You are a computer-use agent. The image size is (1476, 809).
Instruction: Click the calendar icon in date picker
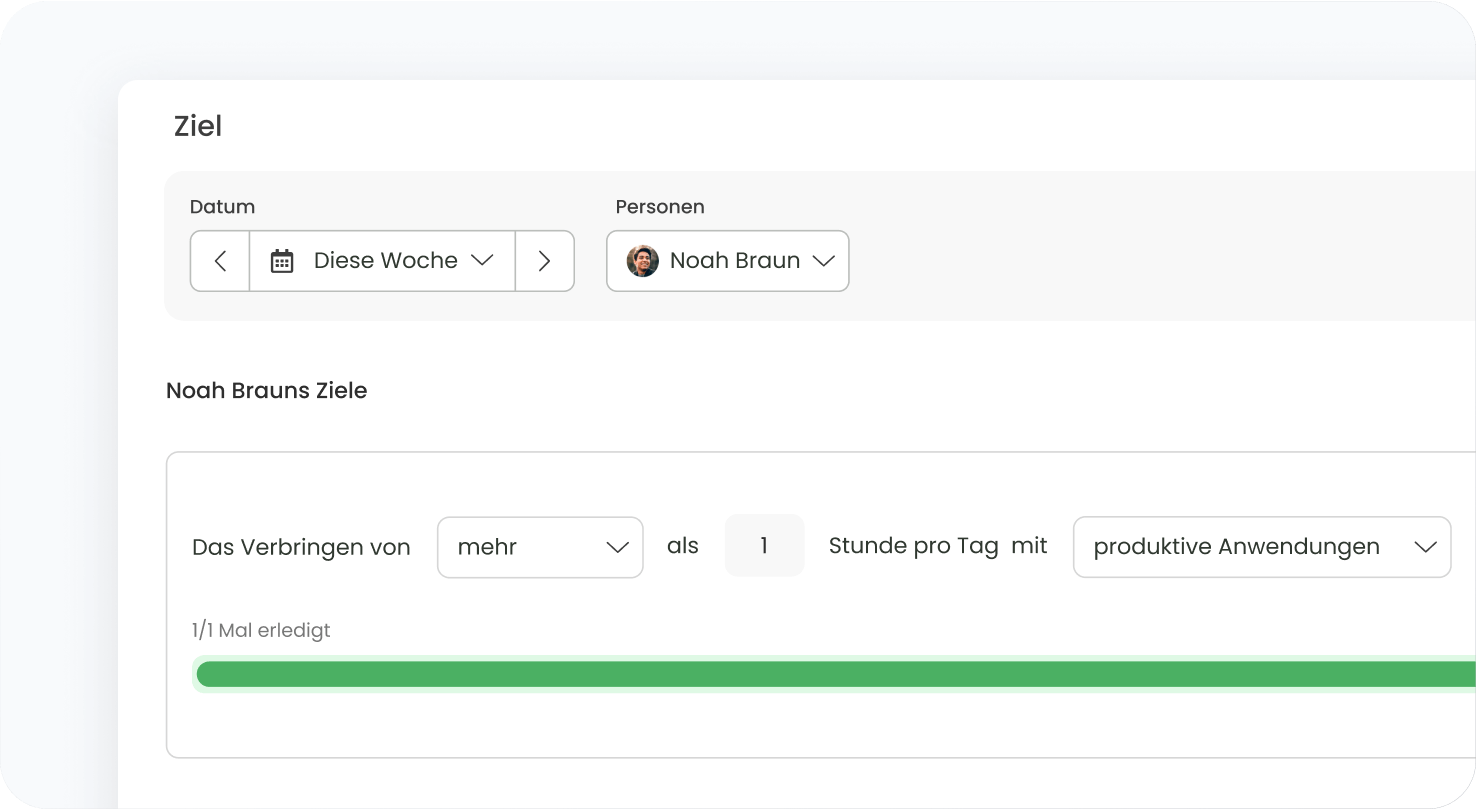click(x=282, y=261)
